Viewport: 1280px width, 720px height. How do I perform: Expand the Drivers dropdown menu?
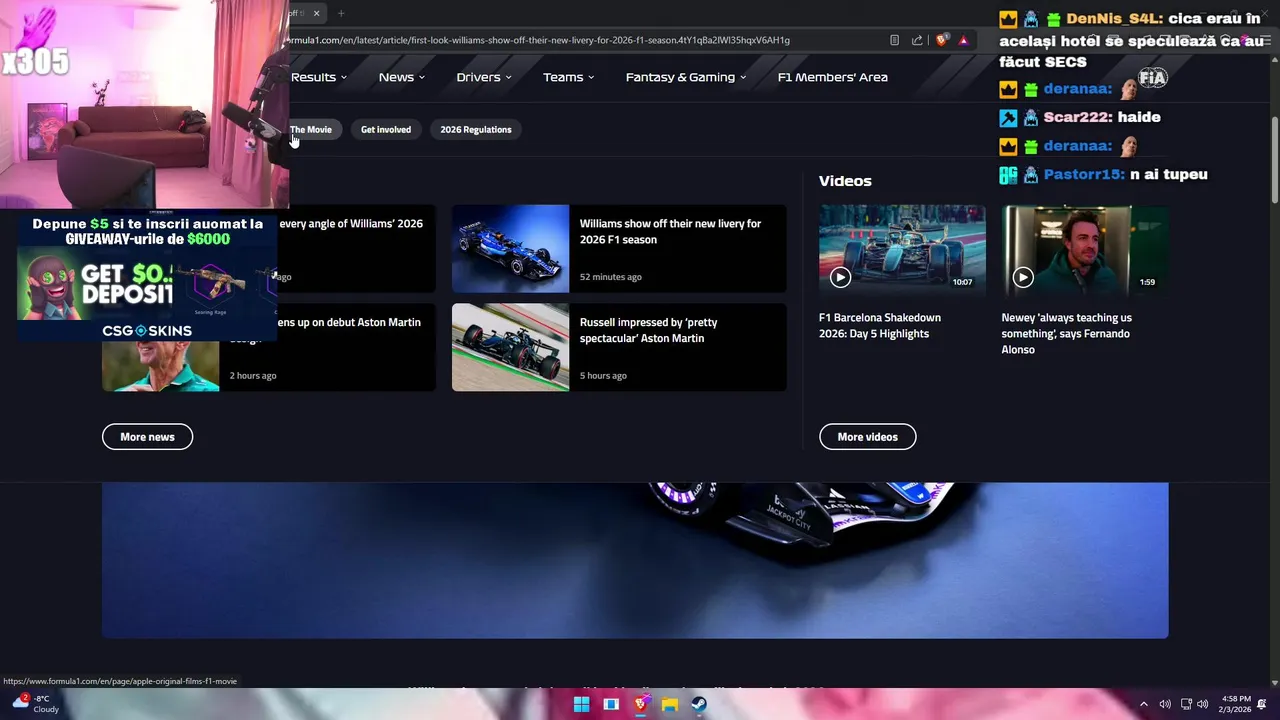click(x=484, y=77)
